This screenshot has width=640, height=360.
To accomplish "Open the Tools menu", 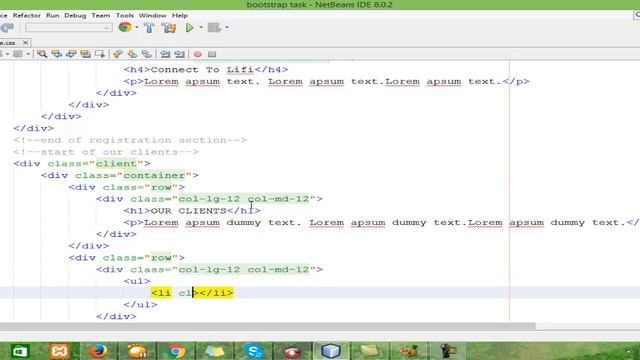I will pyautogui.click(x=124, y=15).
